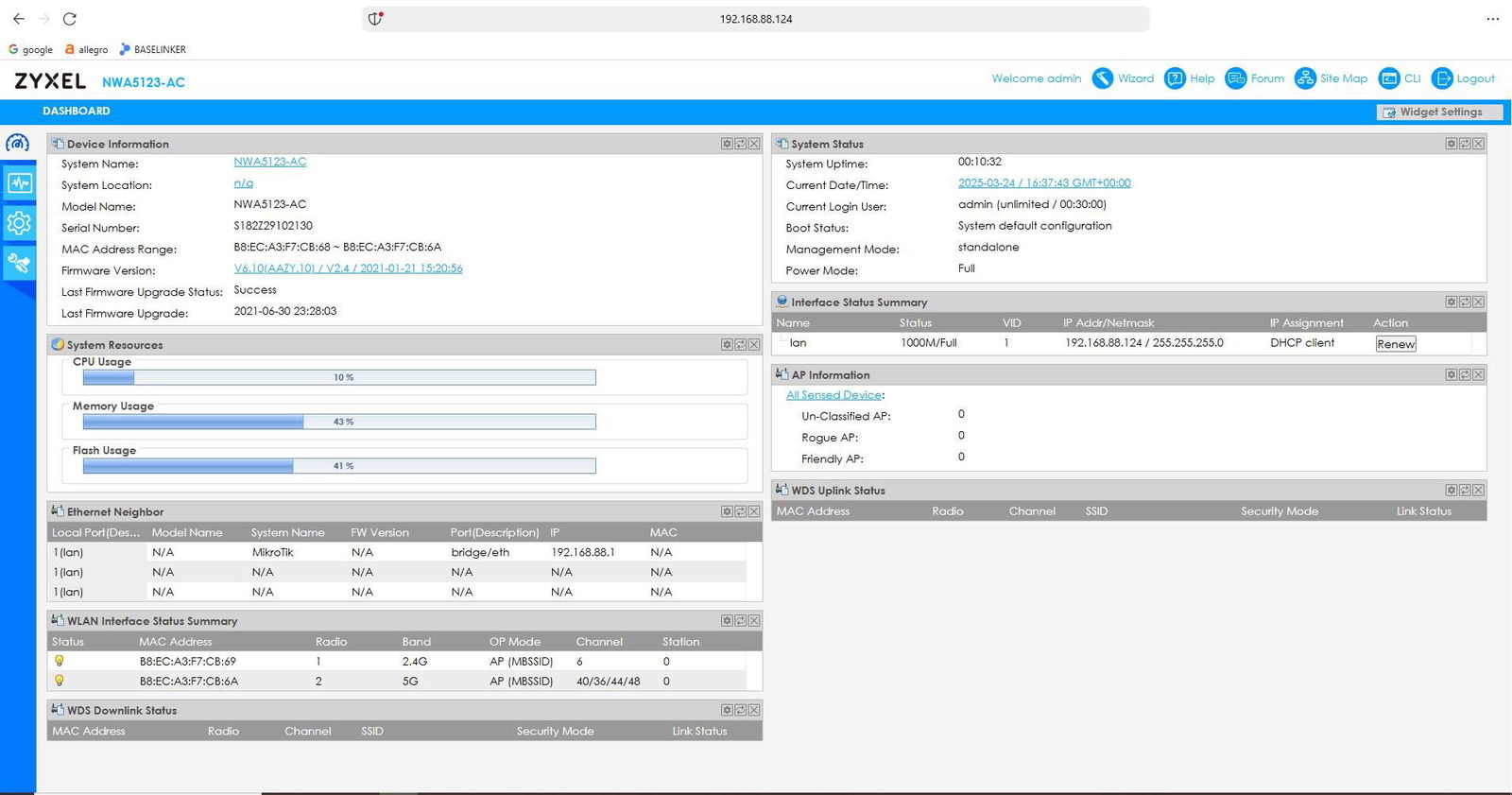Click Renew for the lan interface
The height and width of the screenshot is (795, 1512).
[1396, 344]
